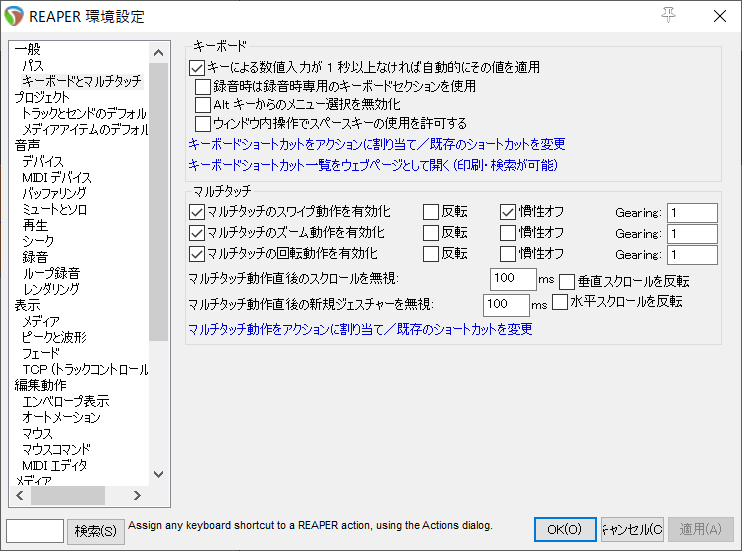Select 一般 in settings tree
Image resolution: width=742 pixels, height=551 pixels.
pos(27,49)
